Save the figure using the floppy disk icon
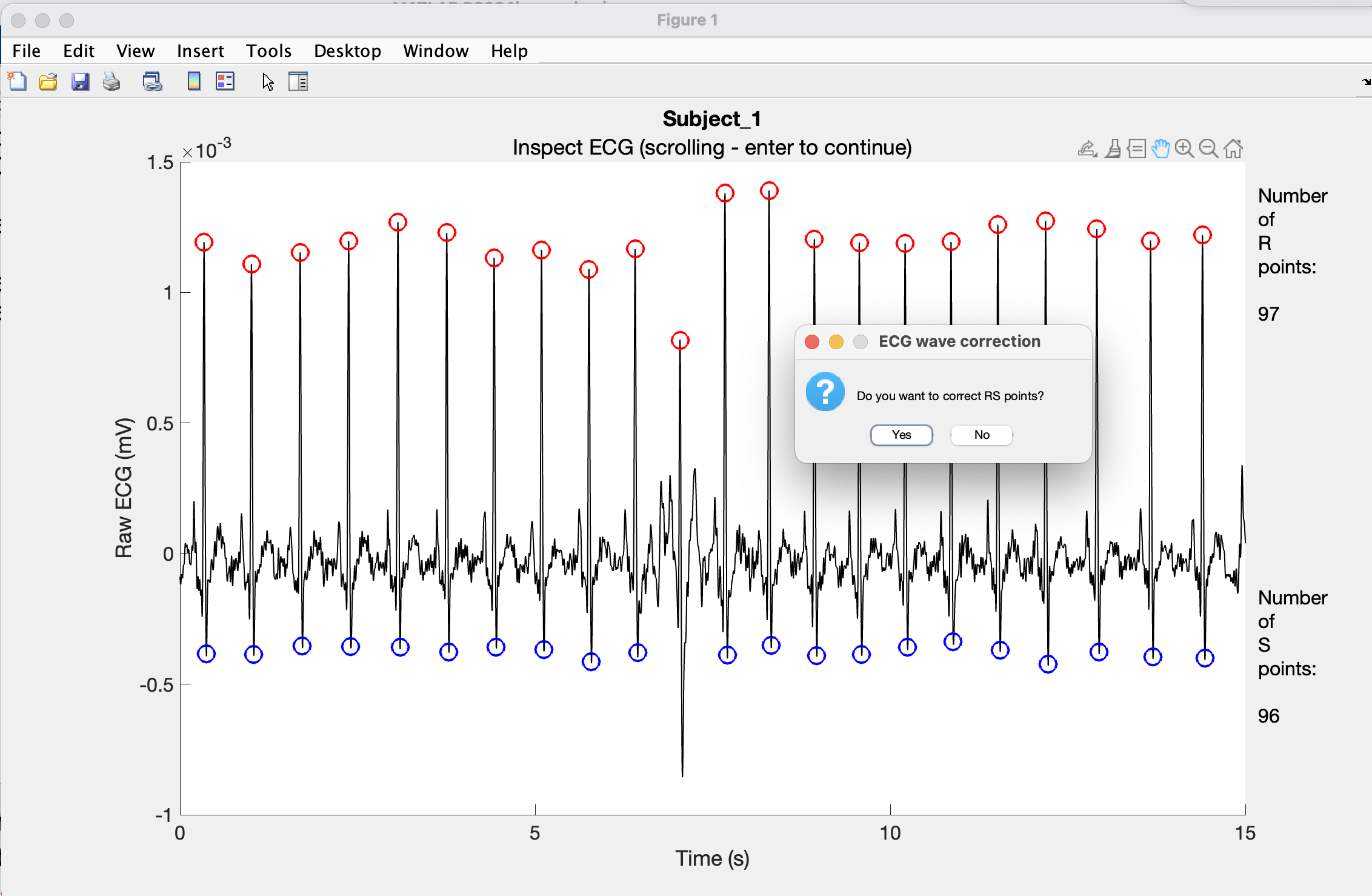The height and width of the screenshot is (896, 1372). 80,81
